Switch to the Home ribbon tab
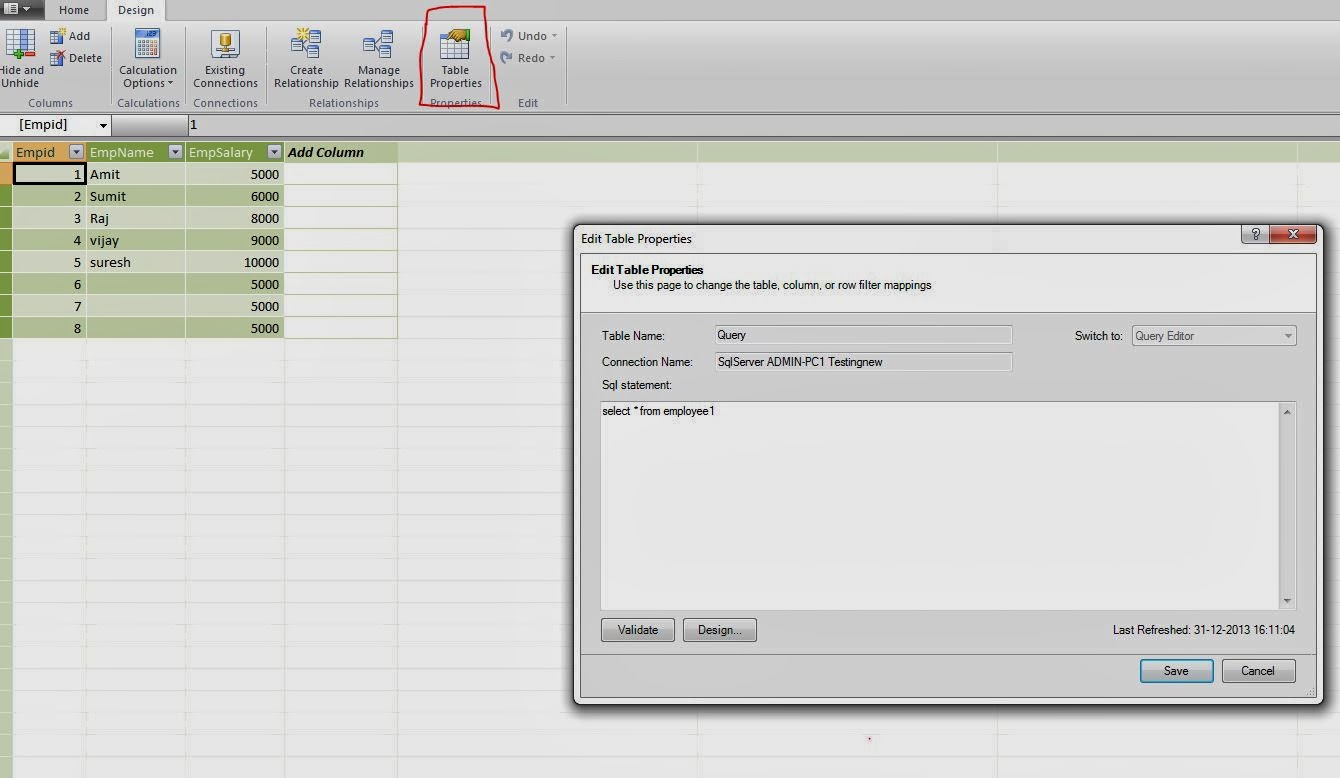This screenshot has width=1340, height=778. [x=75, y=10]
